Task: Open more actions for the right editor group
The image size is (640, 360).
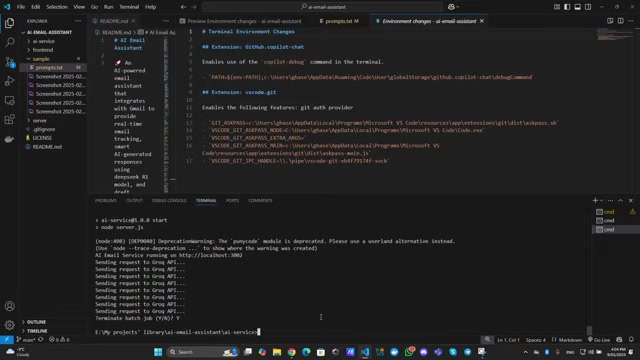Action: pos(631,21)
